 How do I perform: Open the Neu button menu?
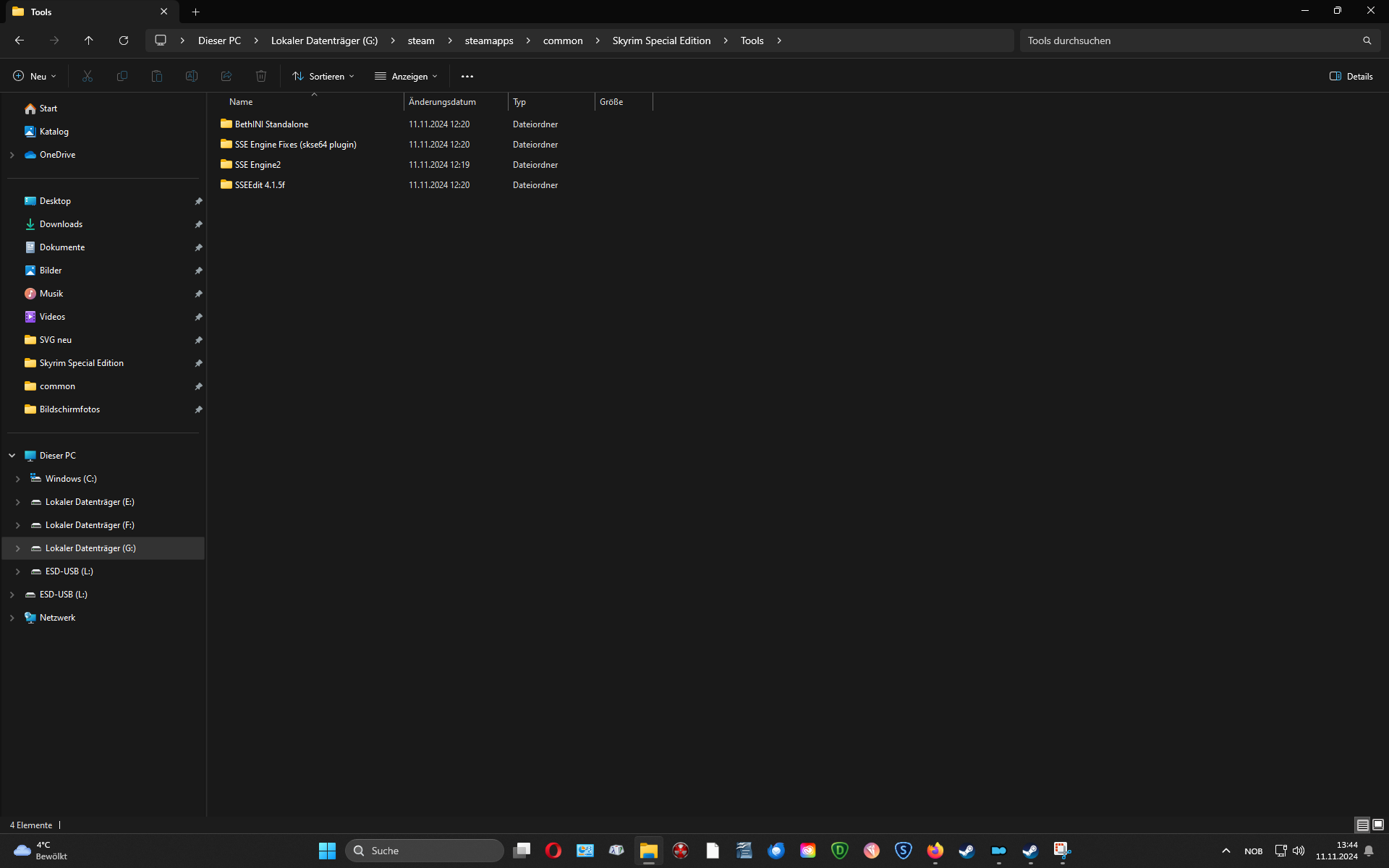coord(34,76)
